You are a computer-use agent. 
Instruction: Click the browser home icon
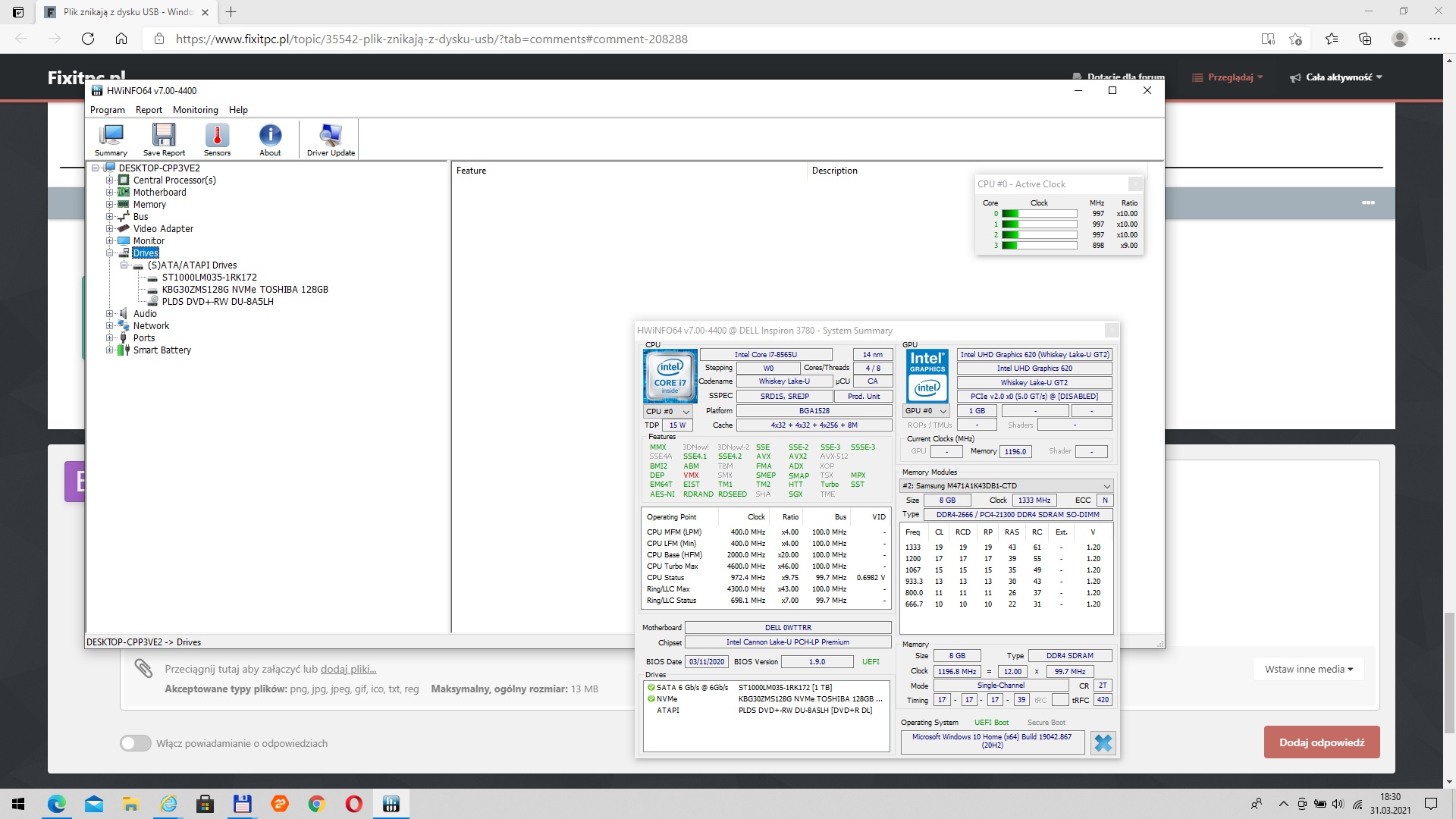tap(121, 39)
